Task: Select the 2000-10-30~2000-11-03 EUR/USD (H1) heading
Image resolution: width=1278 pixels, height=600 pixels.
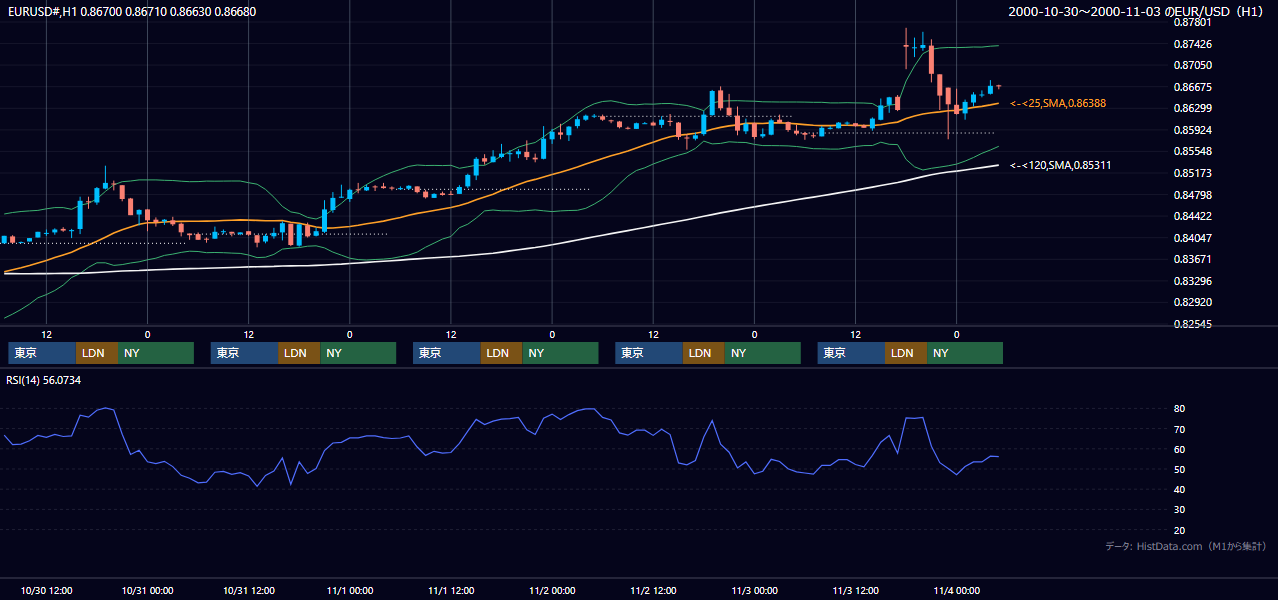Action: coord(1138,12)
